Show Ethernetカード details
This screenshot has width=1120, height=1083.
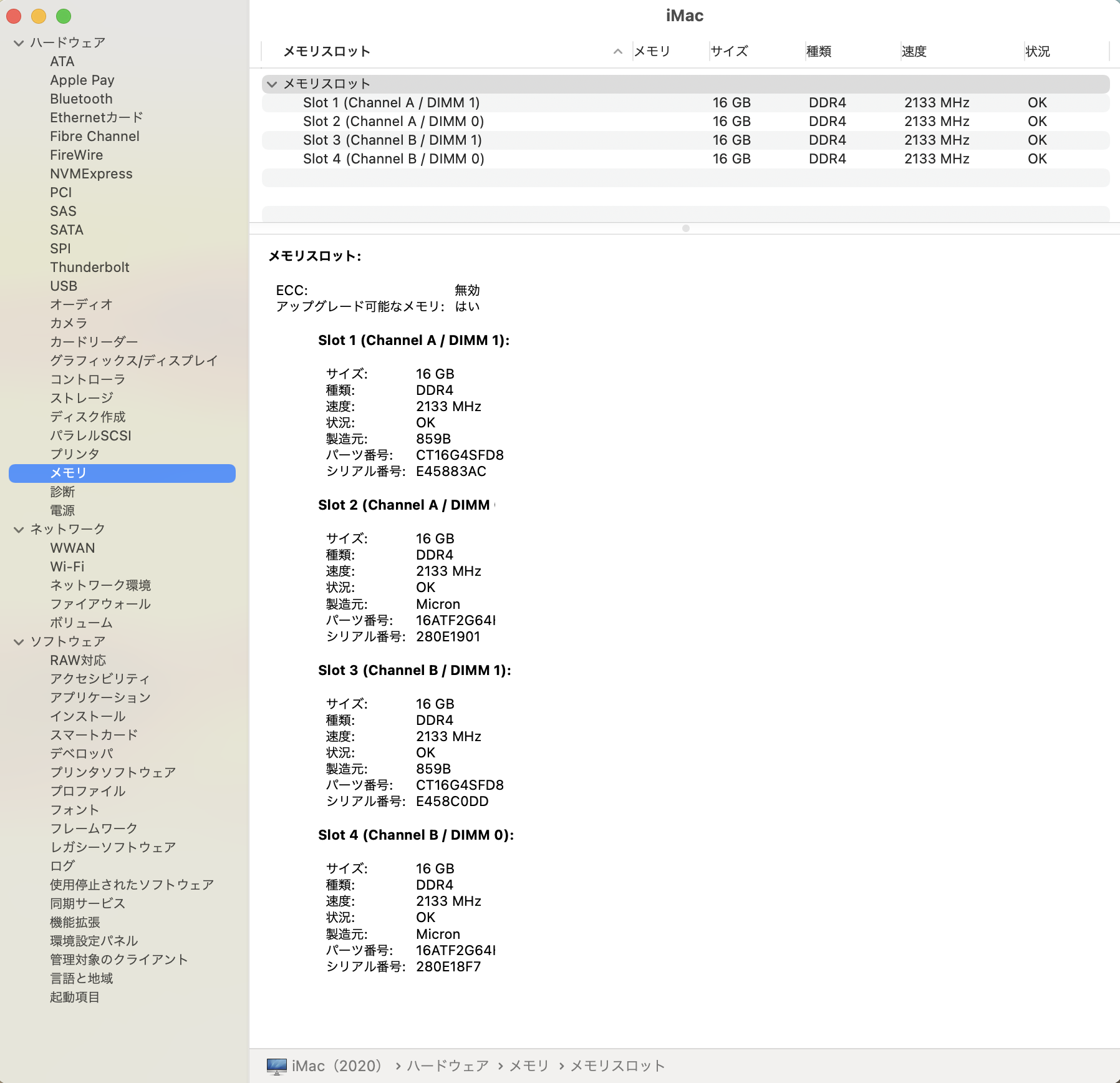[97, 117]
